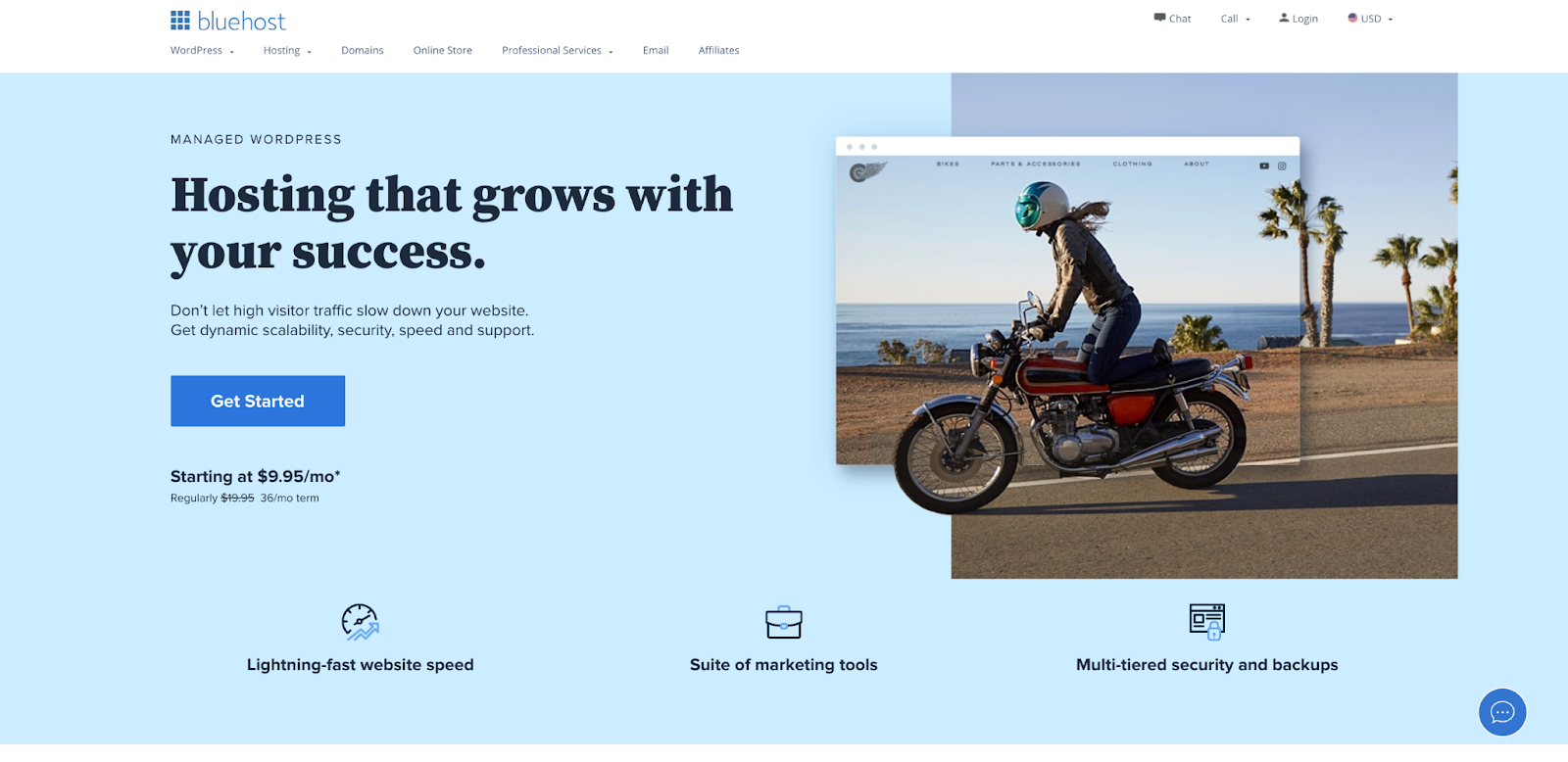Screen dimensions: 1568x762
Task: Click the Bluehost grid logo icon
Action: (x=180, y=21)
